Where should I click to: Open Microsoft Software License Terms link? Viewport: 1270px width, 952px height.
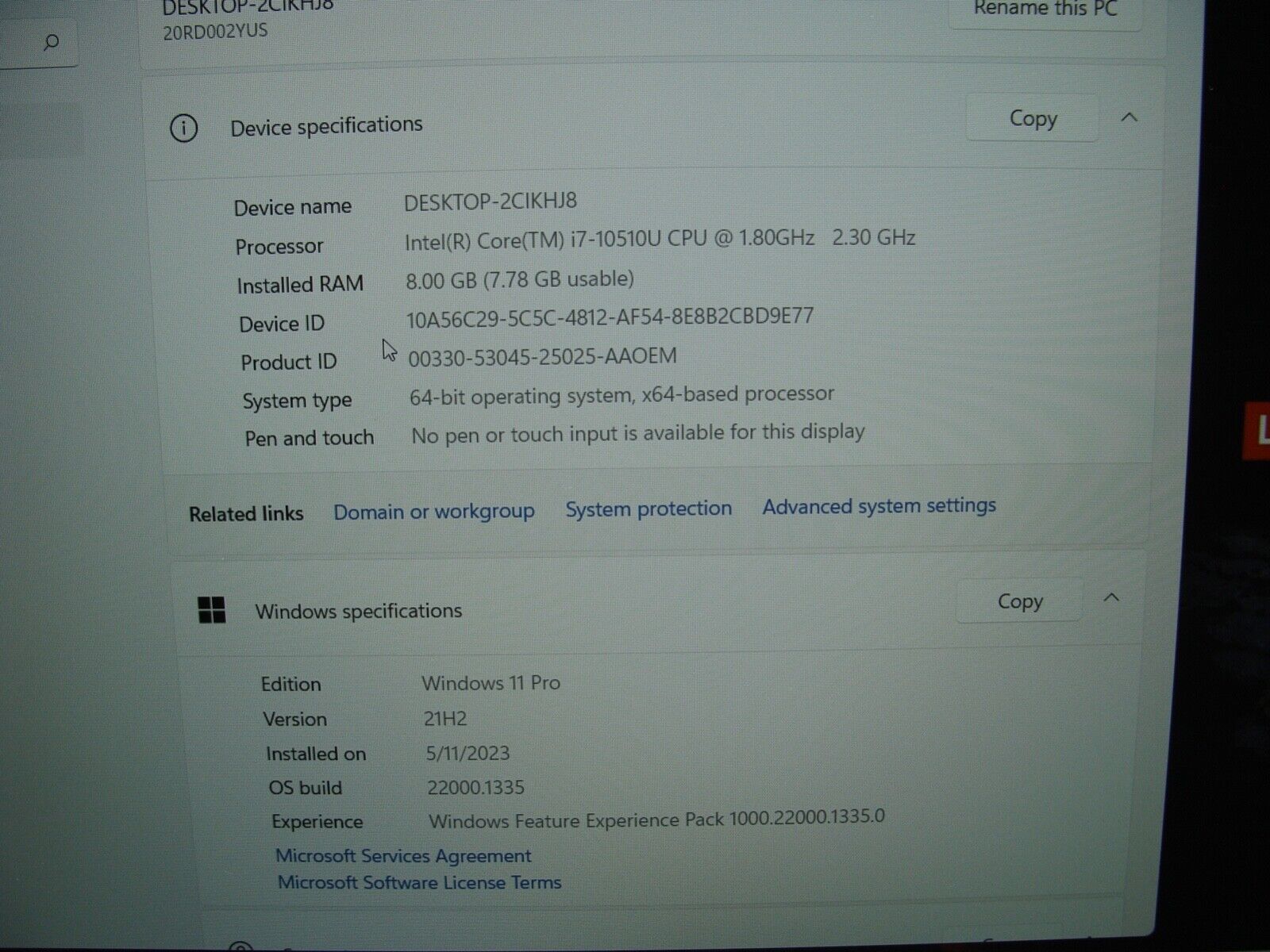(419, 882)
